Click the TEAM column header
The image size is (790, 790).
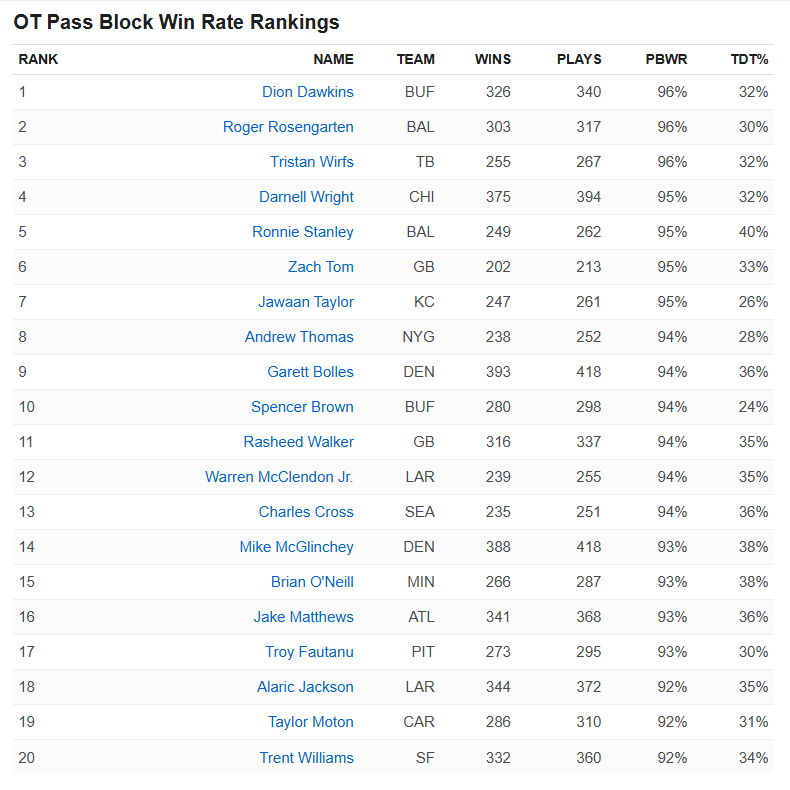click(415, 59)
